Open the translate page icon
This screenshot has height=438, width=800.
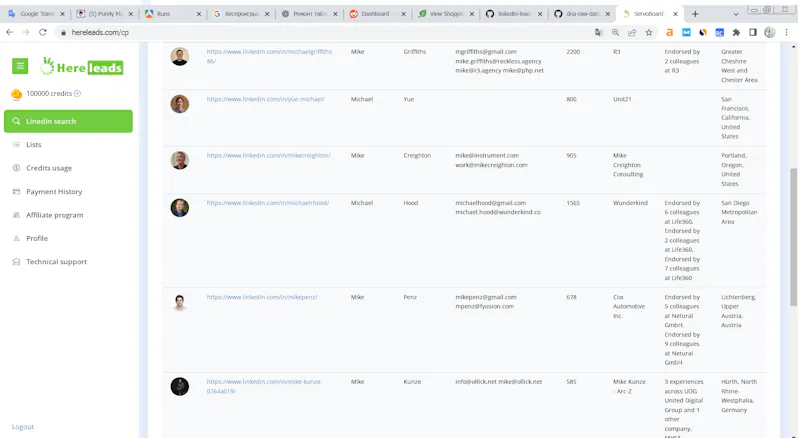(598, 32)
